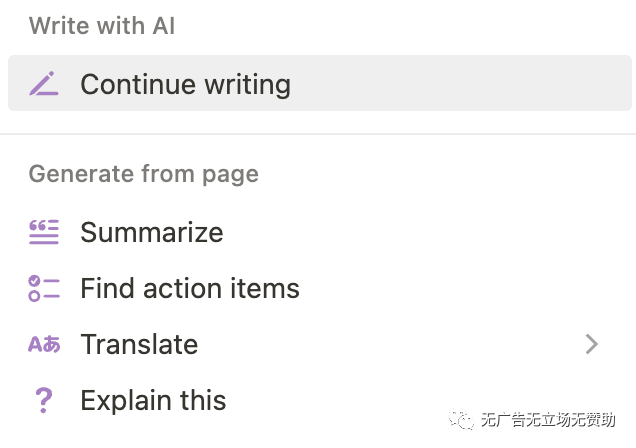Expand the Translate submenu chevron arrow
636x448 pixels.
(592, 344)
